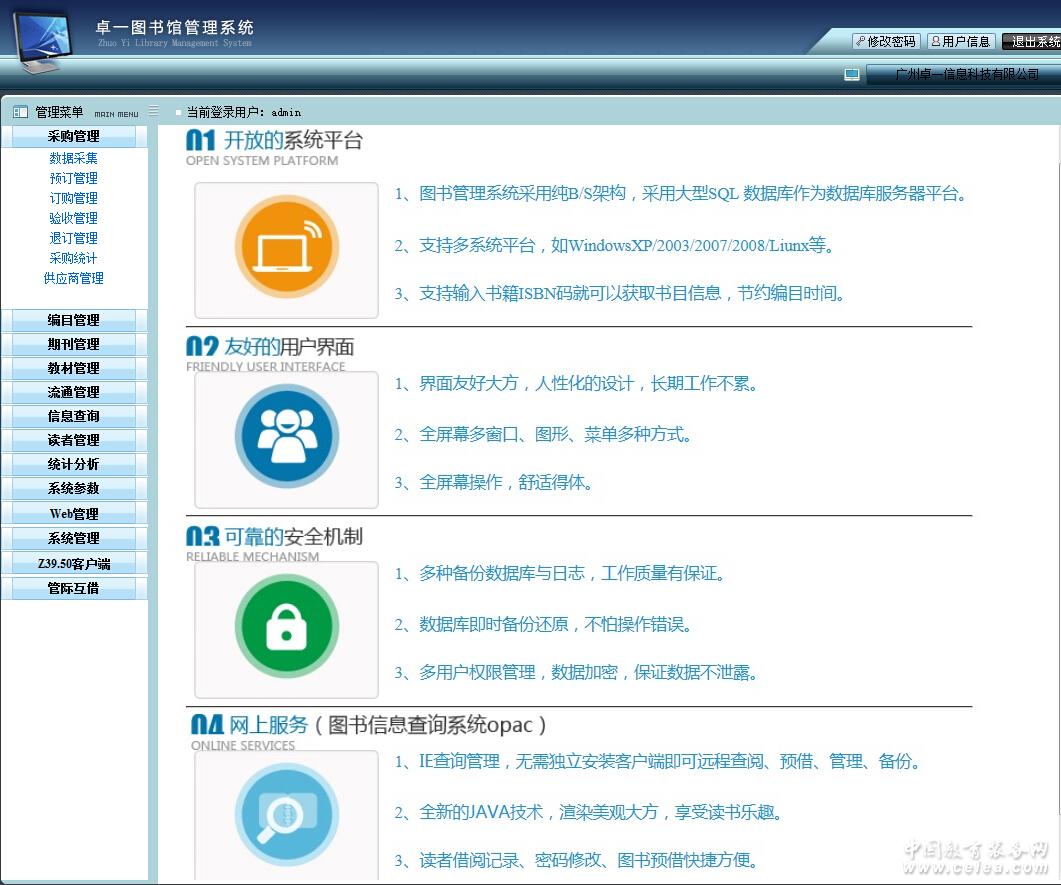
Task: Click the lines icon next to MAIN MENU
Action: click(x=153, y=111)
